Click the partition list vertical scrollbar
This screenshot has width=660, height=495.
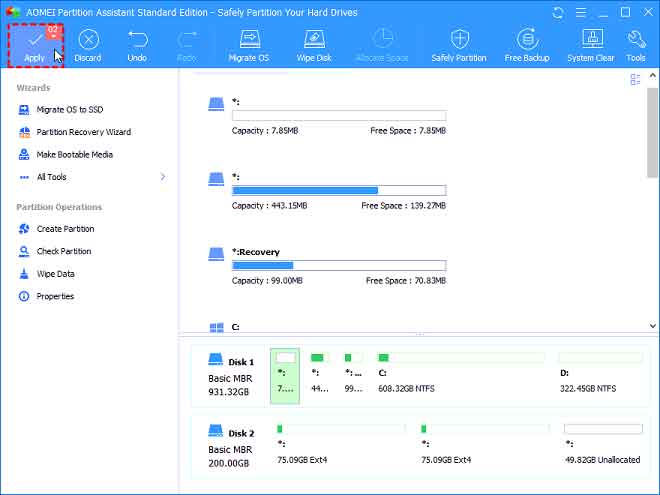tap(652, 133)
